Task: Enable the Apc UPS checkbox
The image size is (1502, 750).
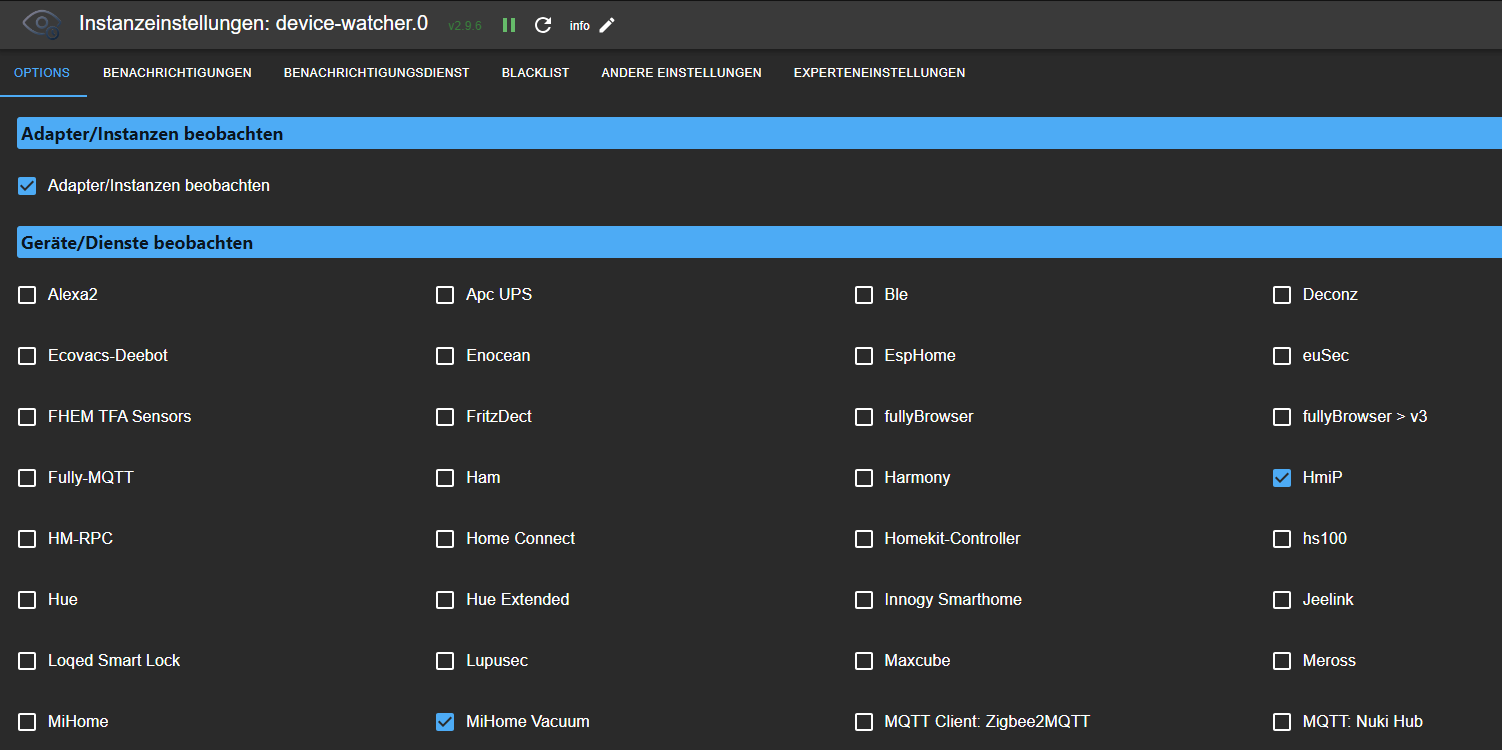Action: 445,295
